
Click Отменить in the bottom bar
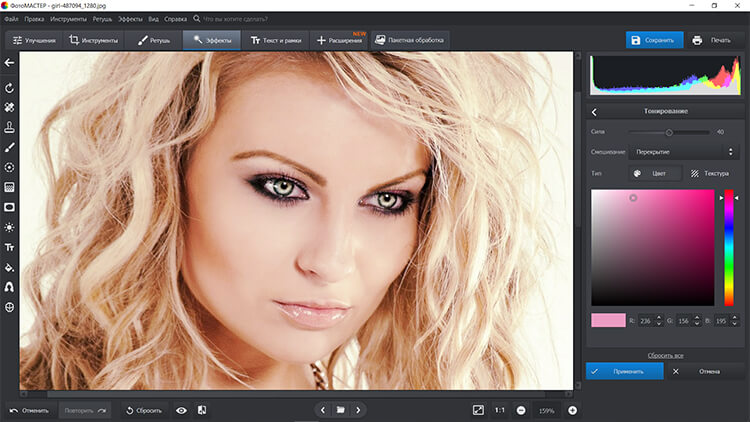(30, 411)
